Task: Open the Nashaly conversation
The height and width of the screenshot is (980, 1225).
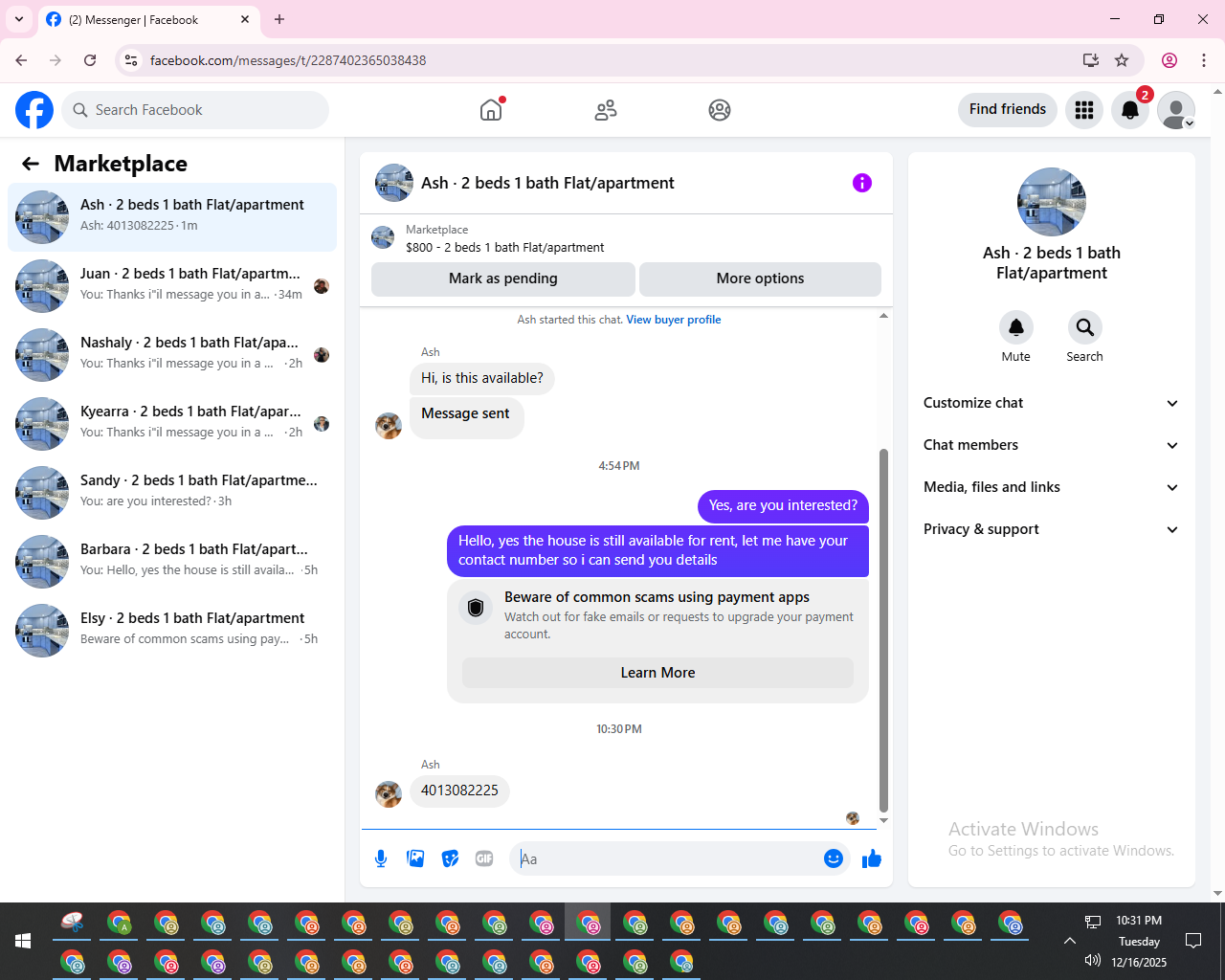Action: click(x=172, y=355)
